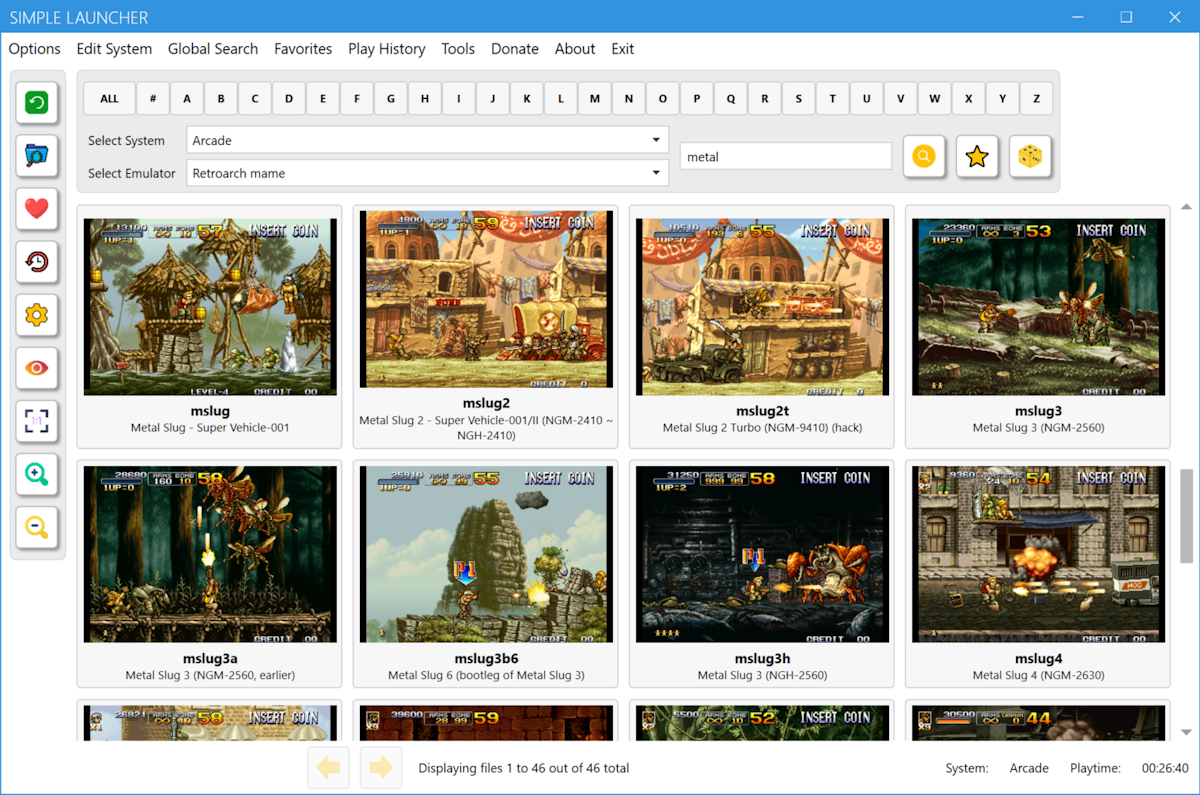Click the yellow search magnifier button
The width and height of the screenshot is (1200, 795).
[924, 157]
